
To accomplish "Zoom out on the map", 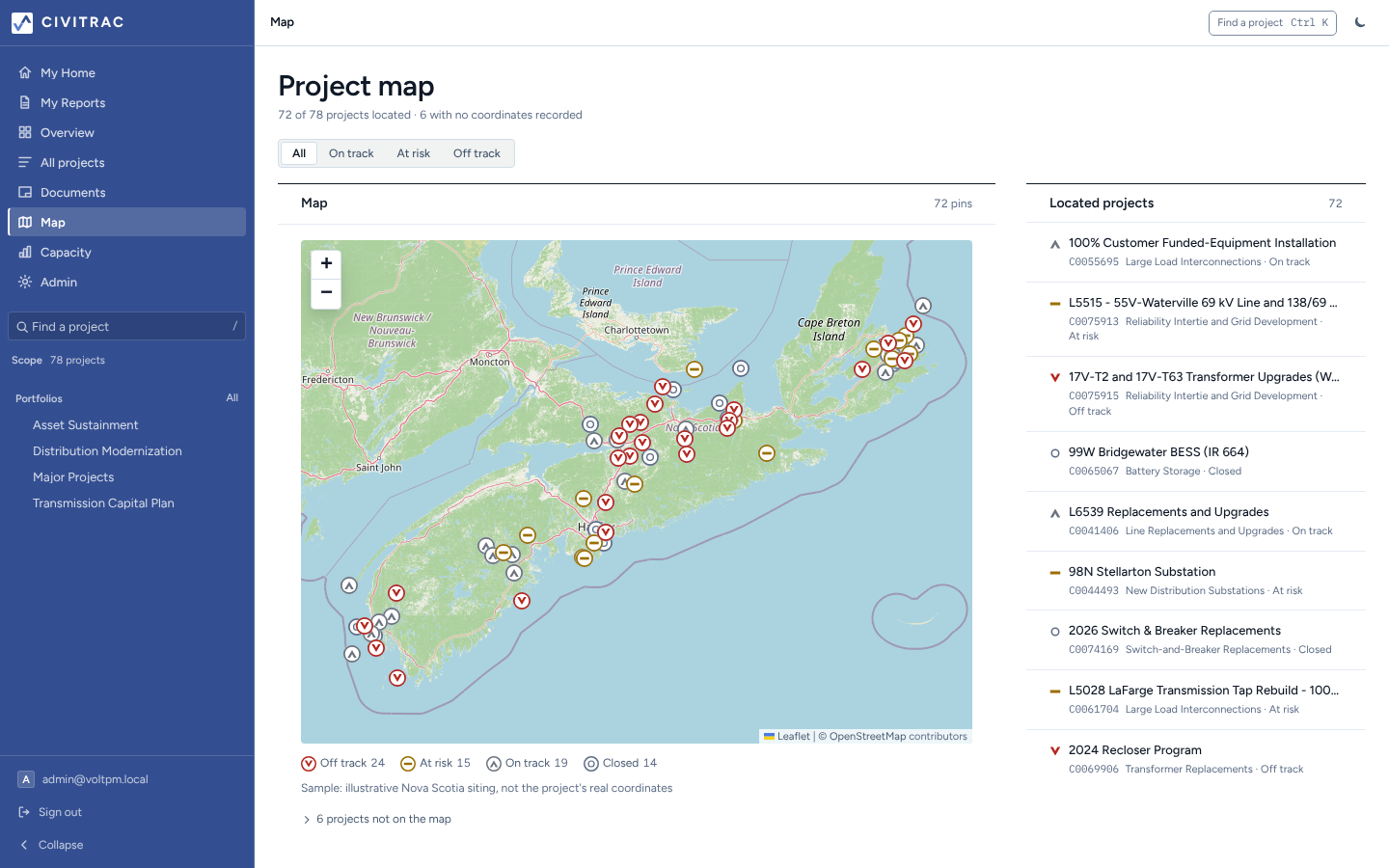I will click(326, 292).
